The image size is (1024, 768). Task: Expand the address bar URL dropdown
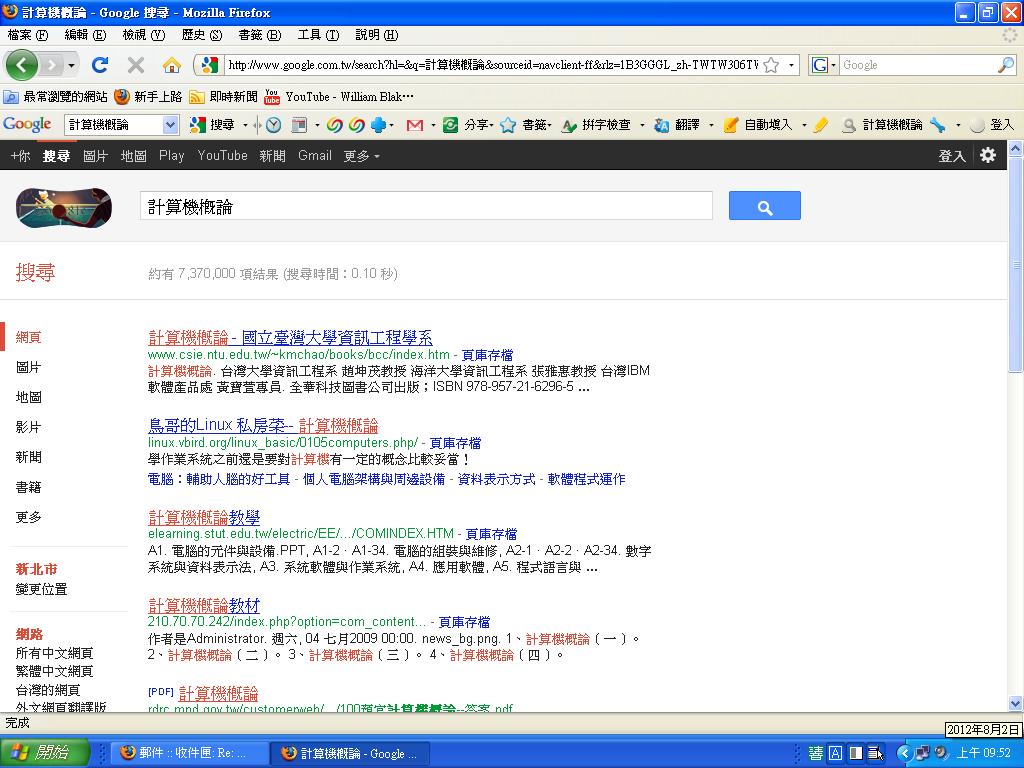click(792, 65)
